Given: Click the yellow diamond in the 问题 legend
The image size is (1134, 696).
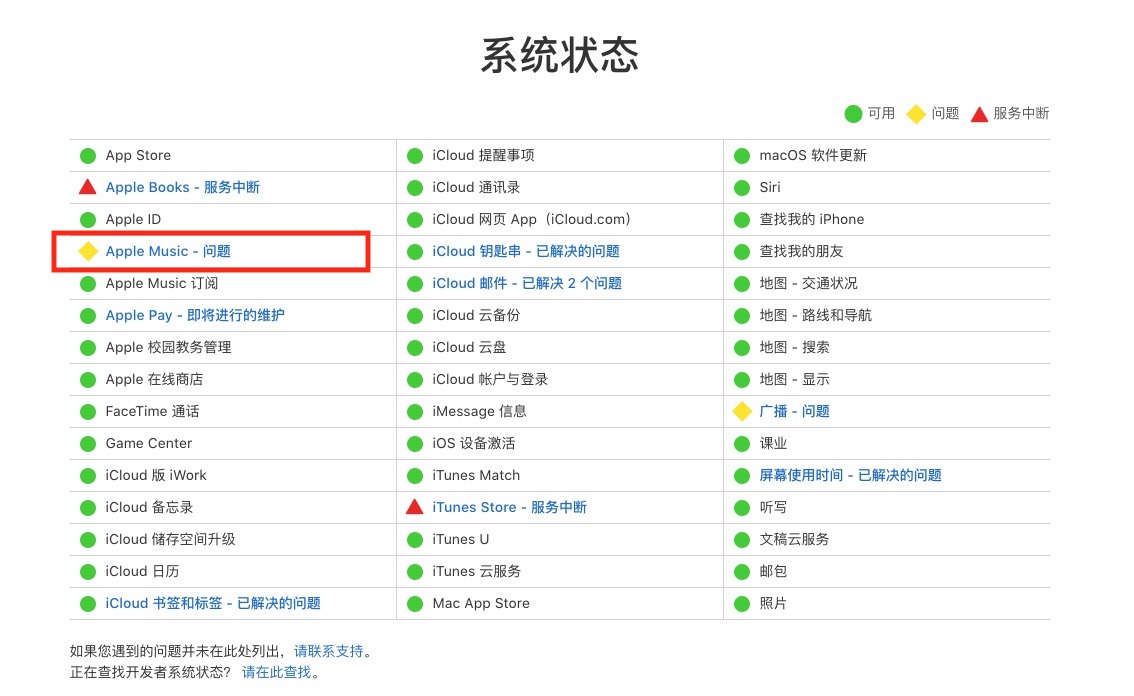Looking at the screenshot, I should [917, 113].
